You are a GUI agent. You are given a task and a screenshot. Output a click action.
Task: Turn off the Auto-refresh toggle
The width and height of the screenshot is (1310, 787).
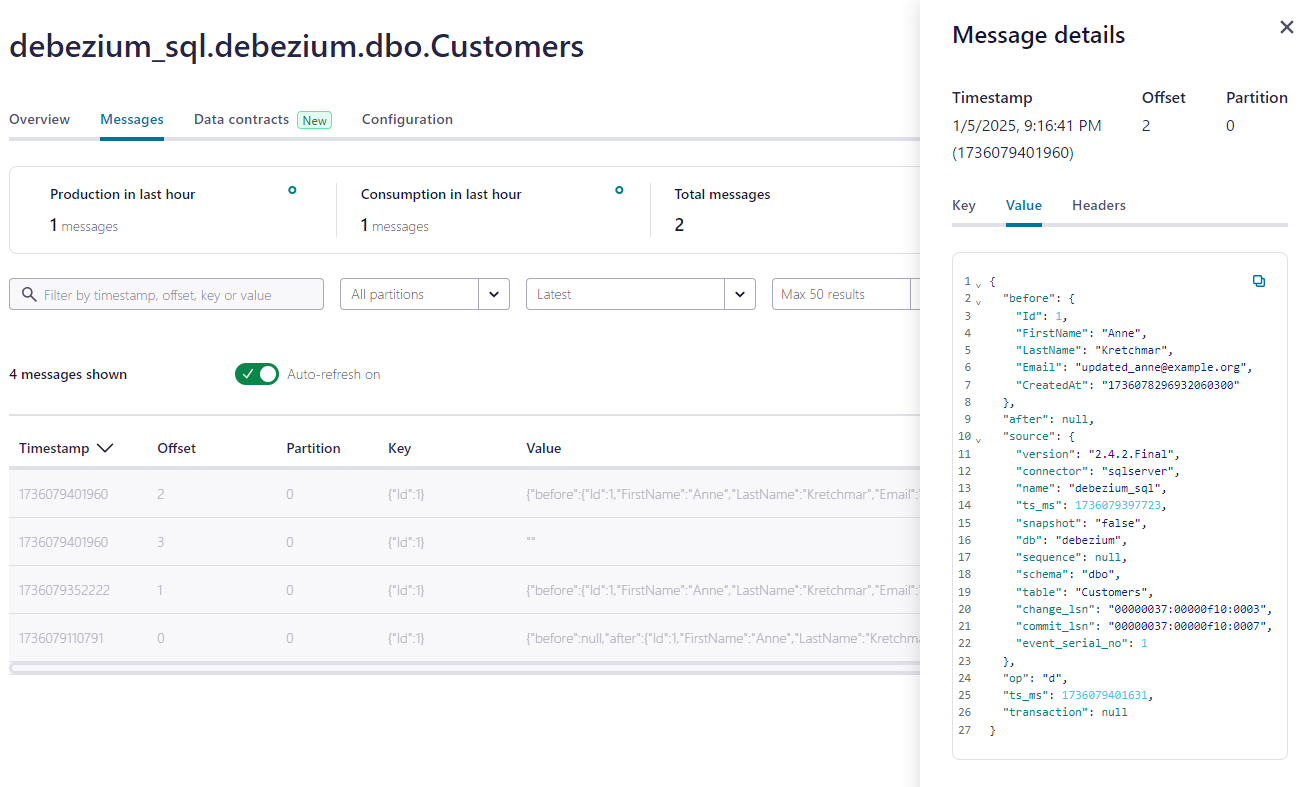click(257, 374)
